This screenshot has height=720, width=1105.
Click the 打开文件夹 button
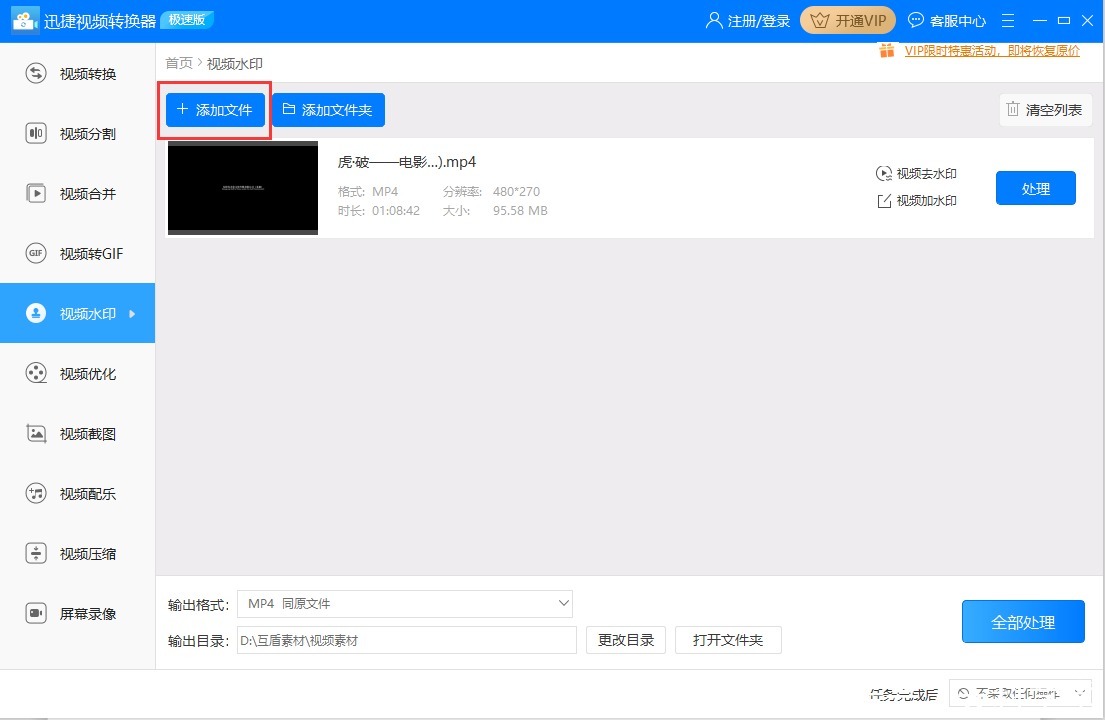click(728, 640)
